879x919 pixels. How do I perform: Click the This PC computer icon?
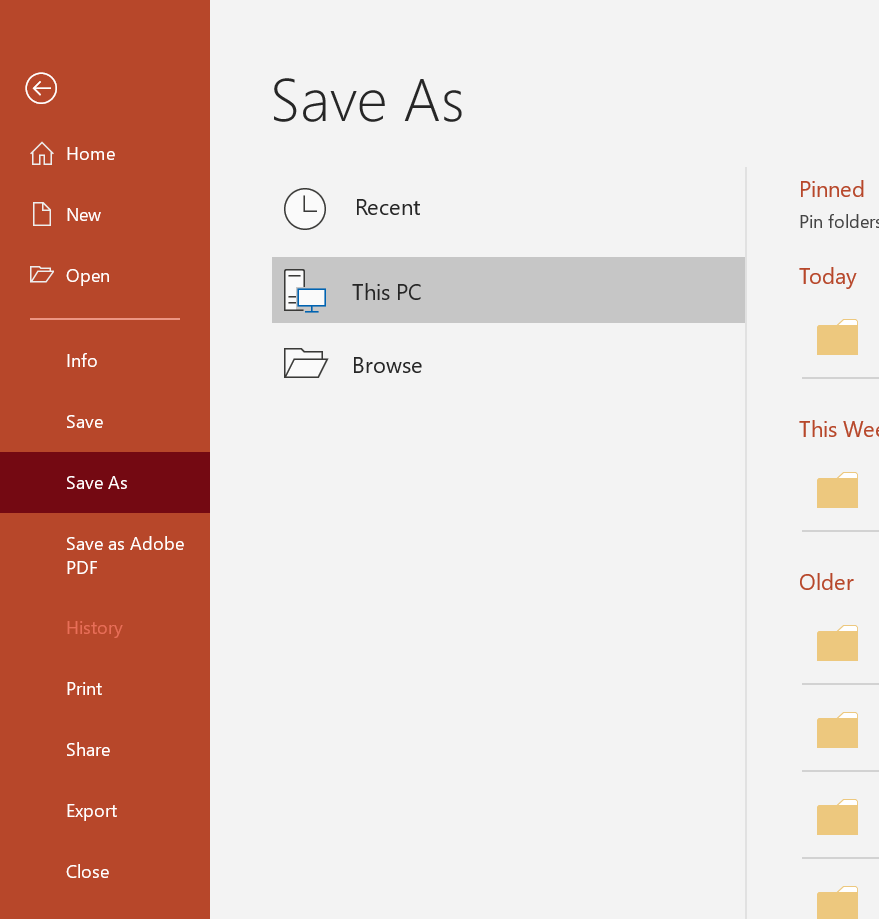pos(305,291)
